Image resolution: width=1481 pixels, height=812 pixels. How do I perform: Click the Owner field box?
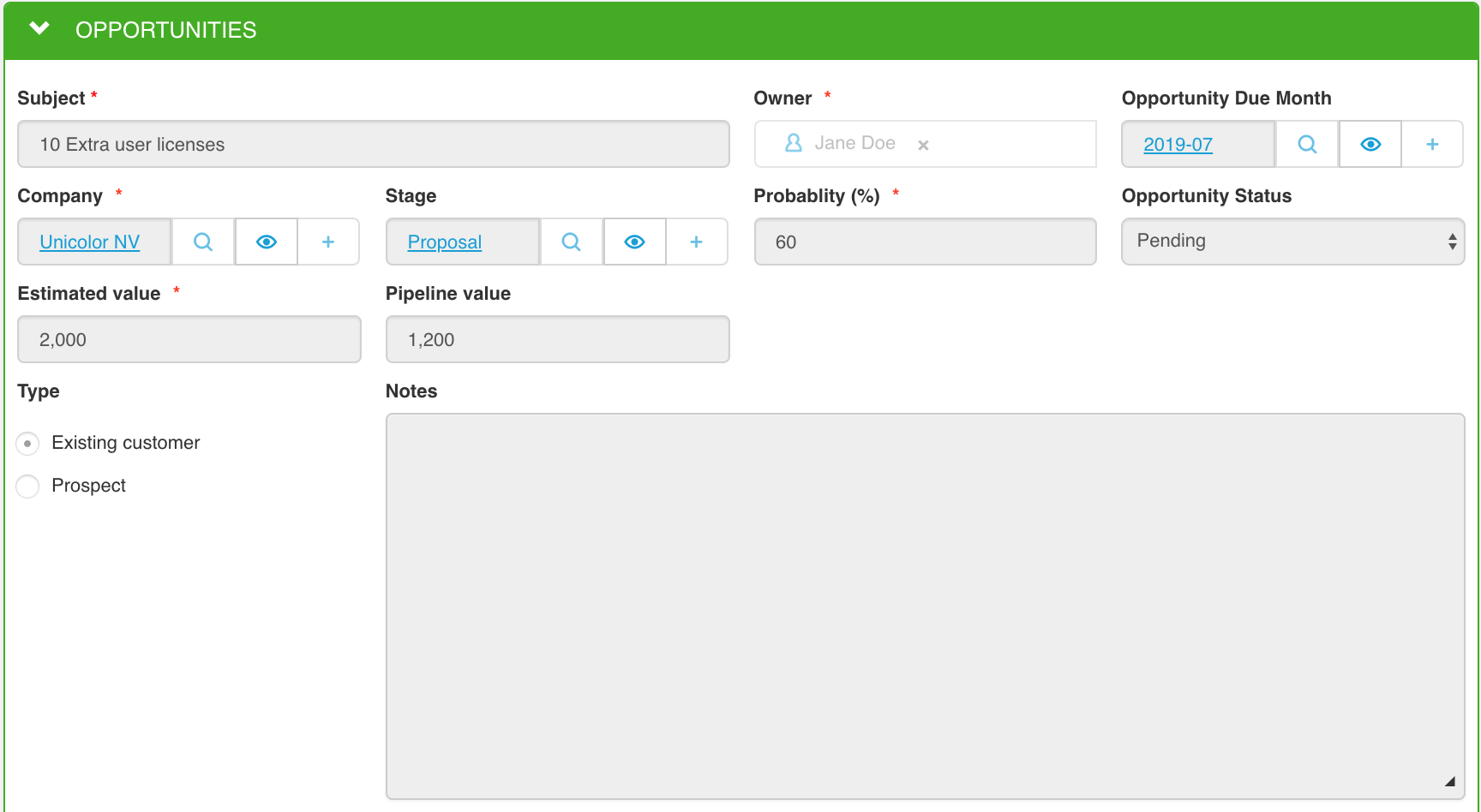[926, 144]
